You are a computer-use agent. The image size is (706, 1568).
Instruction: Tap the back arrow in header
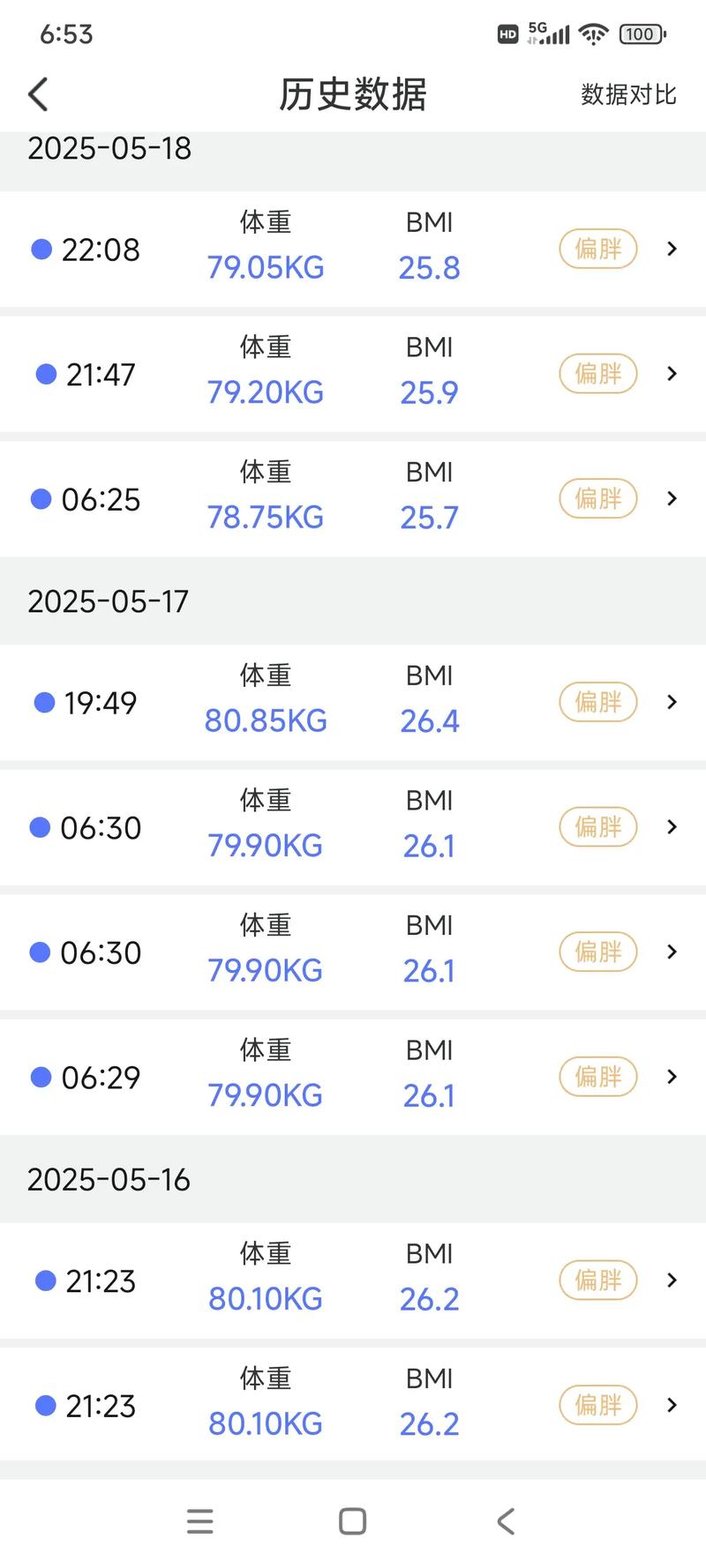pos(38,94)
